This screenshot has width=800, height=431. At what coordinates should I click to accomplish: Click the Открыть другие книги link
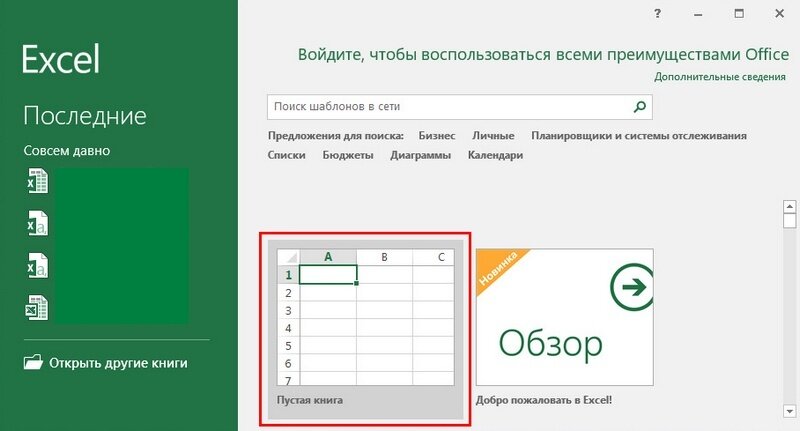(118, 363)
